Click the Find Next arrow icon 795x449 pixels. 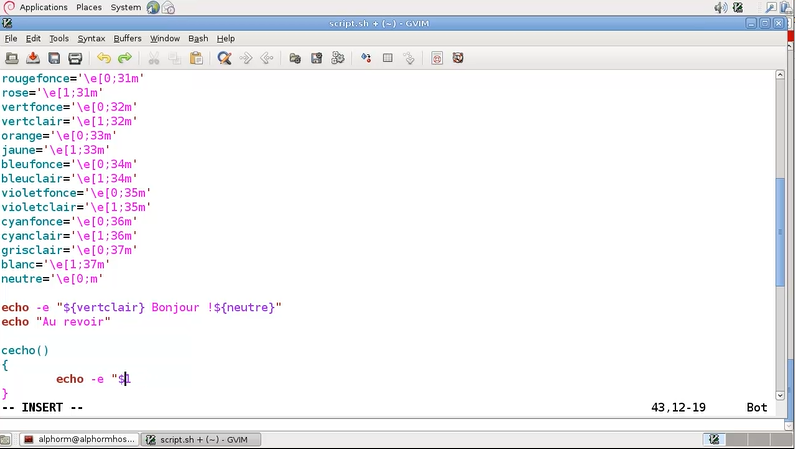(x=246, y=59)
